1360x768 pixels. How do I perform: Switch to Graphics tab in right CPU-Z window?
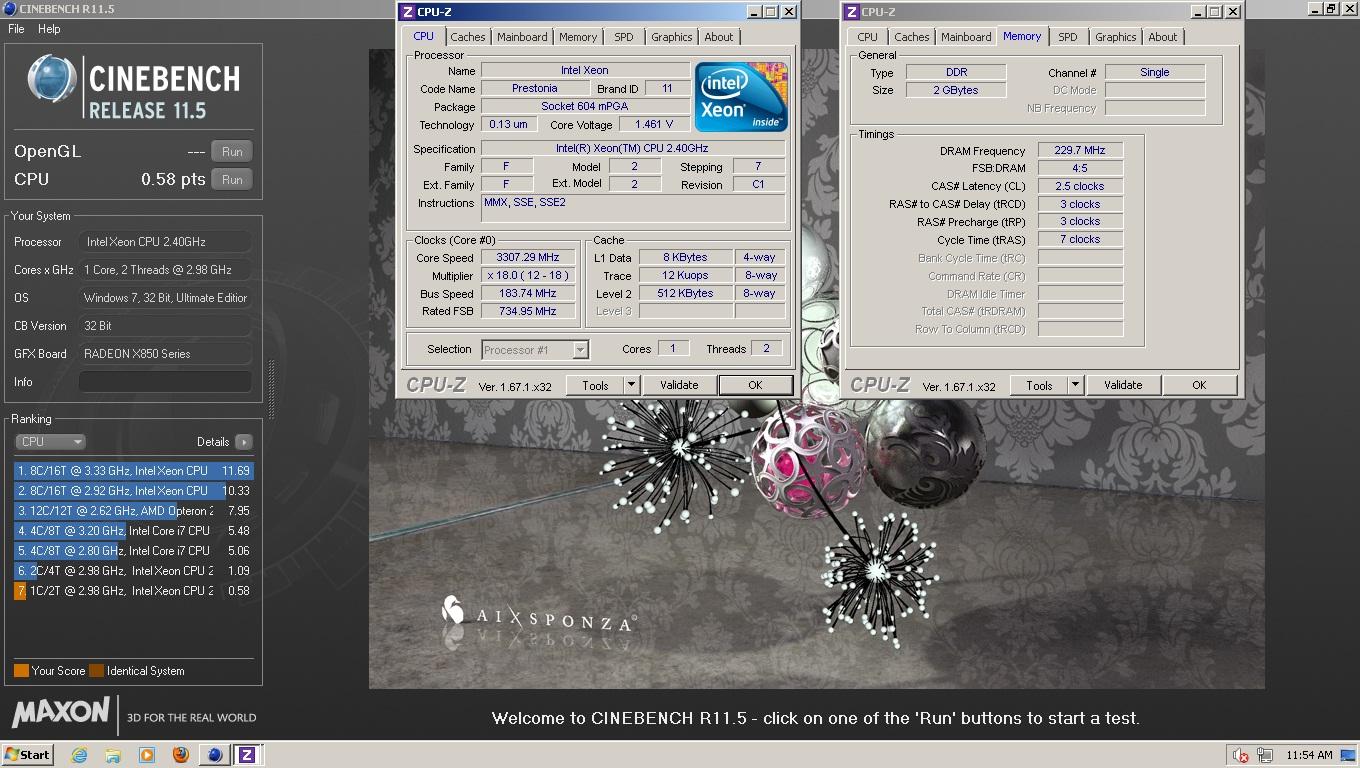click(x=1115, y=37)
